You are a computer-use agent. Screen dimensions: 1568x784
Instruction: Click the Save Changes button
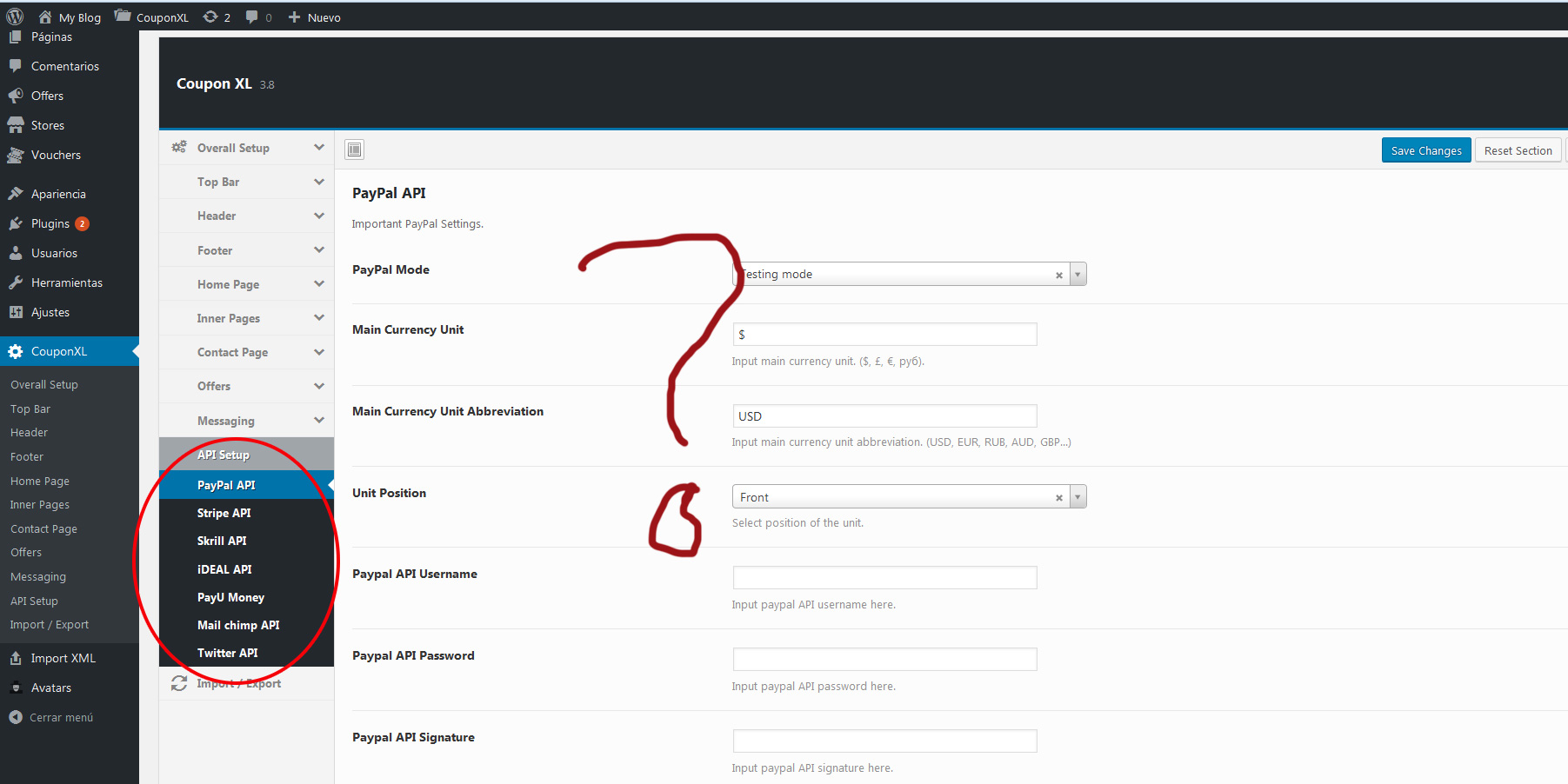point(1426,150)
